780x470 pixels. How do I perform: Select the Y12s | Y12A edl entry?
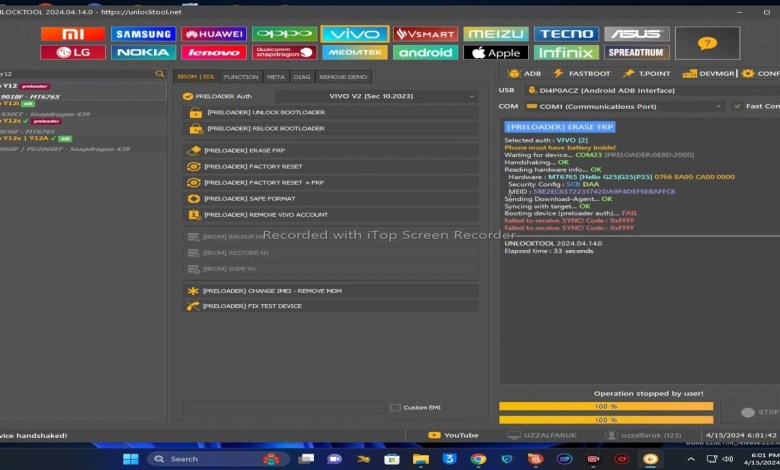tap(83, 143)
